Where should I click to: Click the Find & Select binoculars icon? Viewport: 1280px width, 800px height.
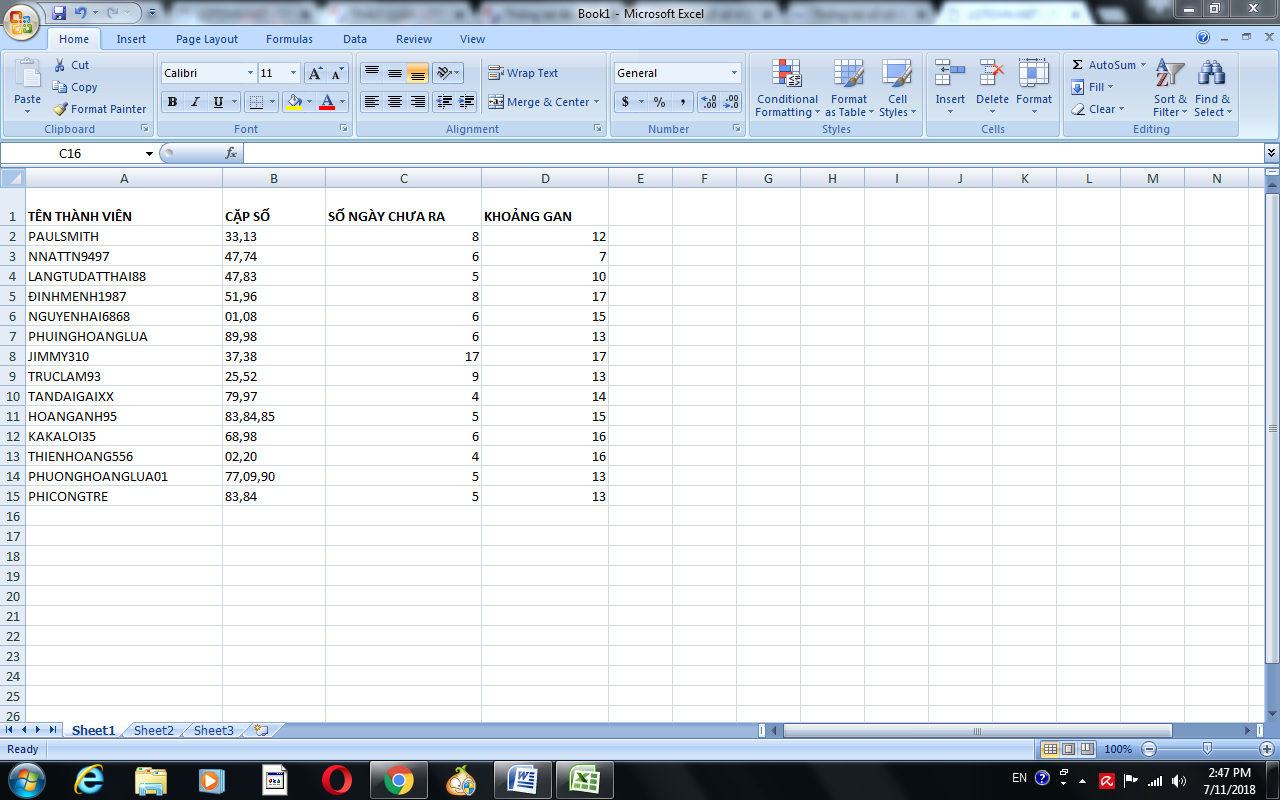click(x=1212, y=74)
